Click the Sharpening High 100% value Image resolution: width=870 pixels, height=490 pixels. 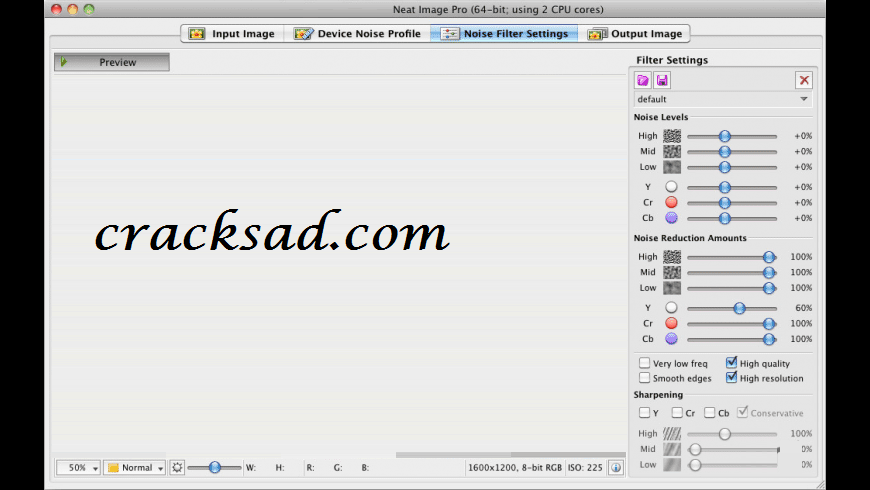point(801,433)
